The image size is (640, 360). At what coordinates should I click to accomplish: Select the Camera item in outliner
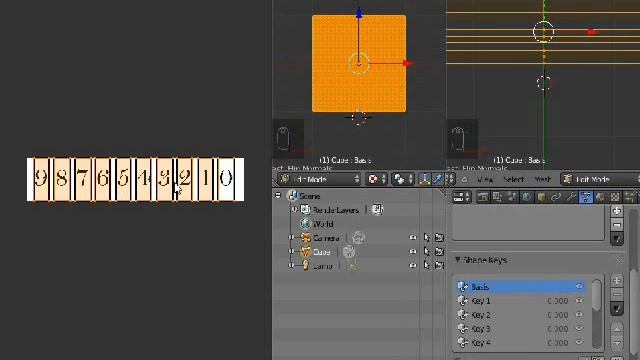(x=320, y=238)
